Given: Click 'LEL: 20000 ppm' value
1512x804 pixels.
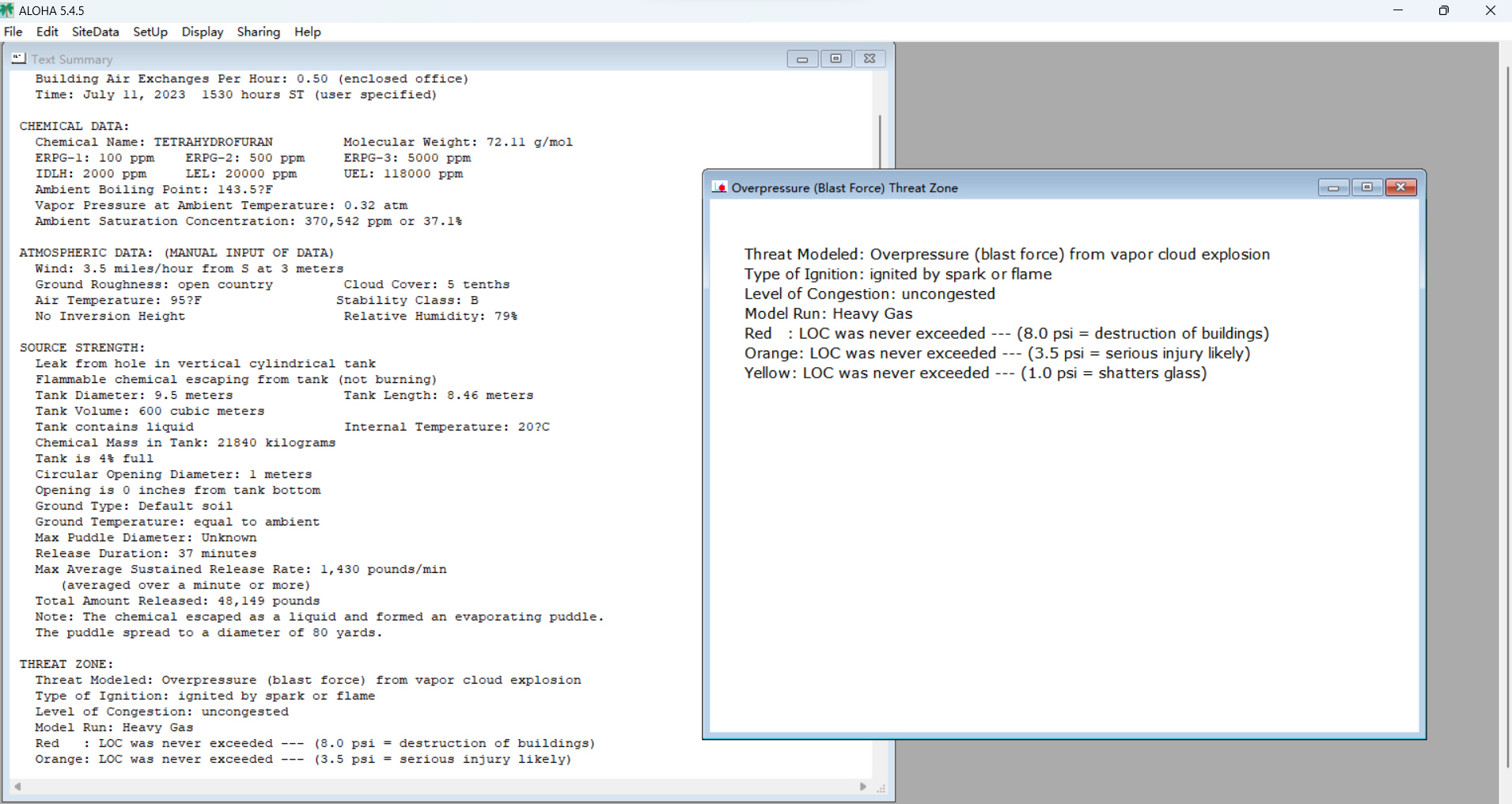Looking at the screenshot, I should pos(241,173).
